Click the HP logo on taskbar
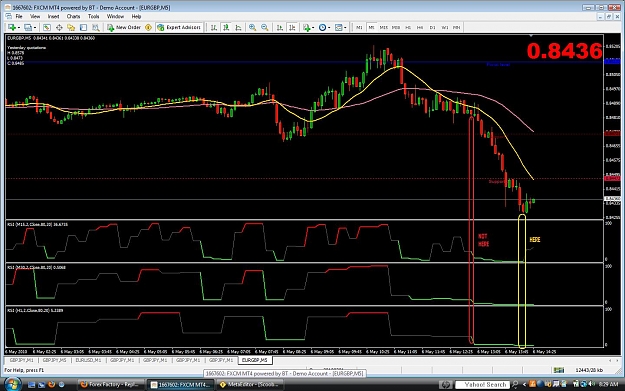Viewport: 625px width, 391px height. click(x=445, y=385)
